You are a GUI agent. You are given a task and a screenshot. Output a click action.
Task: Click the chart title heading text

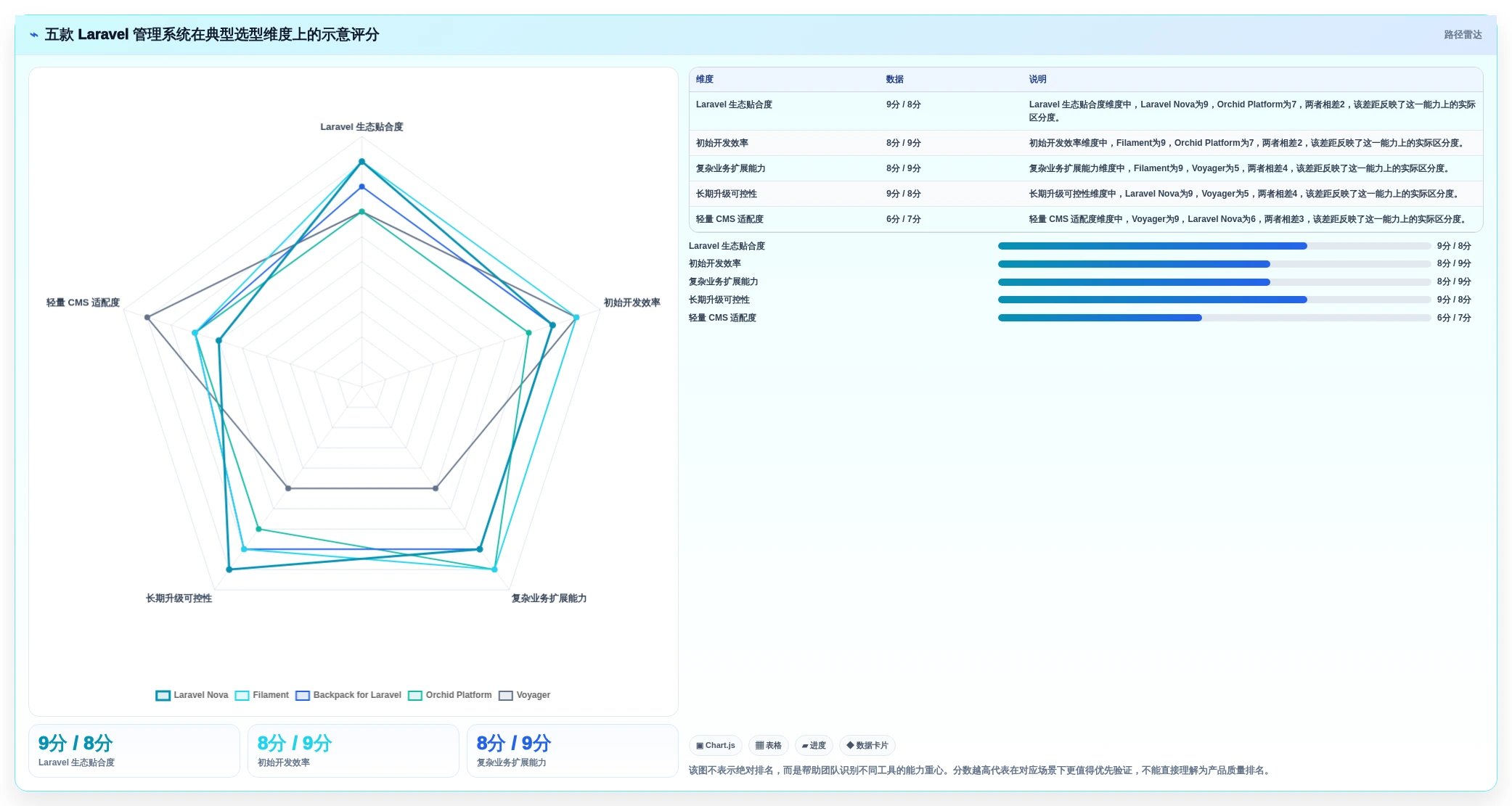pyautogui.click(x=212, y=35)
